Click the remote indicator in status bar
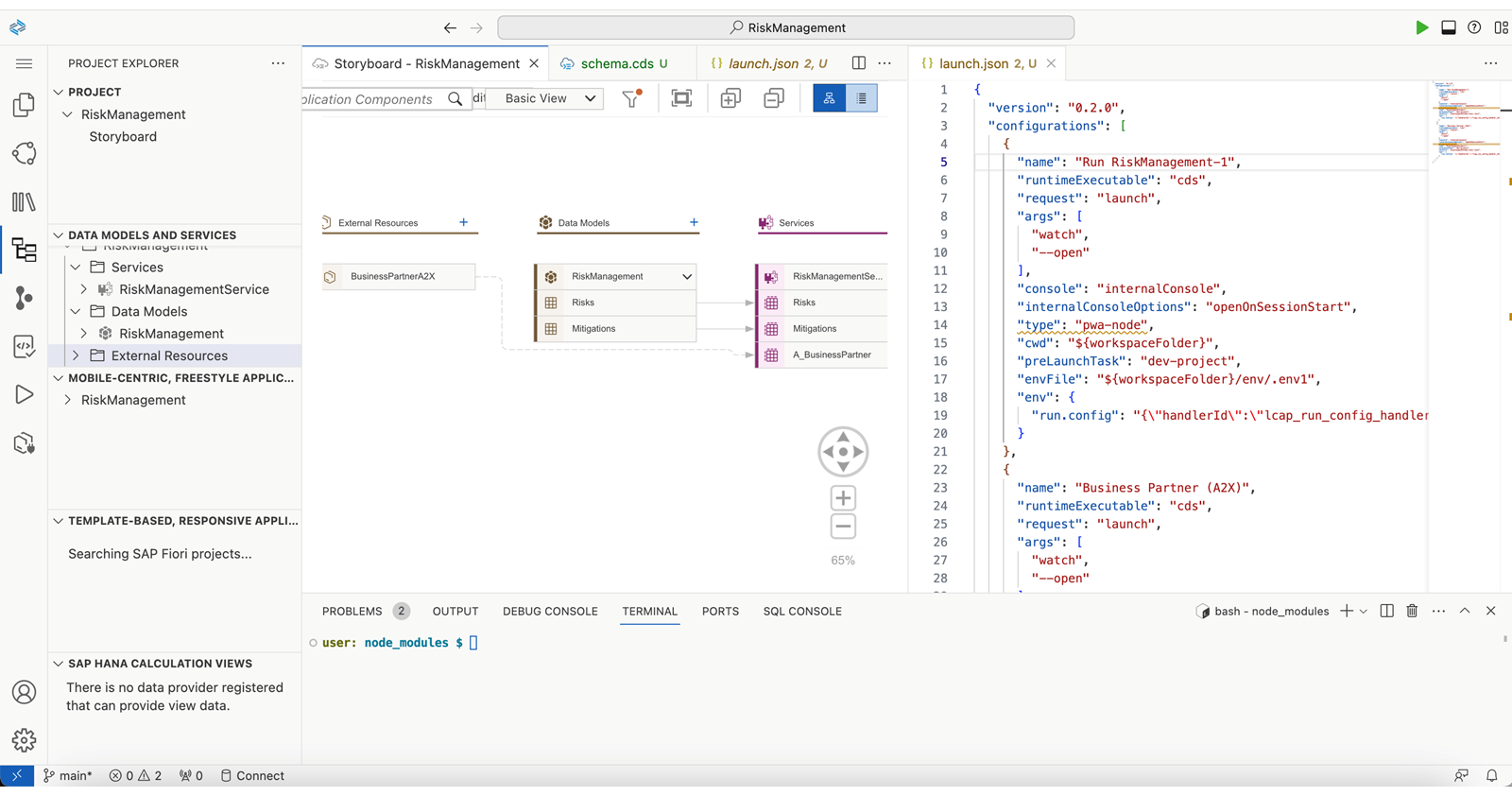This screenshot has height=796, width=1512. [17, 775]
